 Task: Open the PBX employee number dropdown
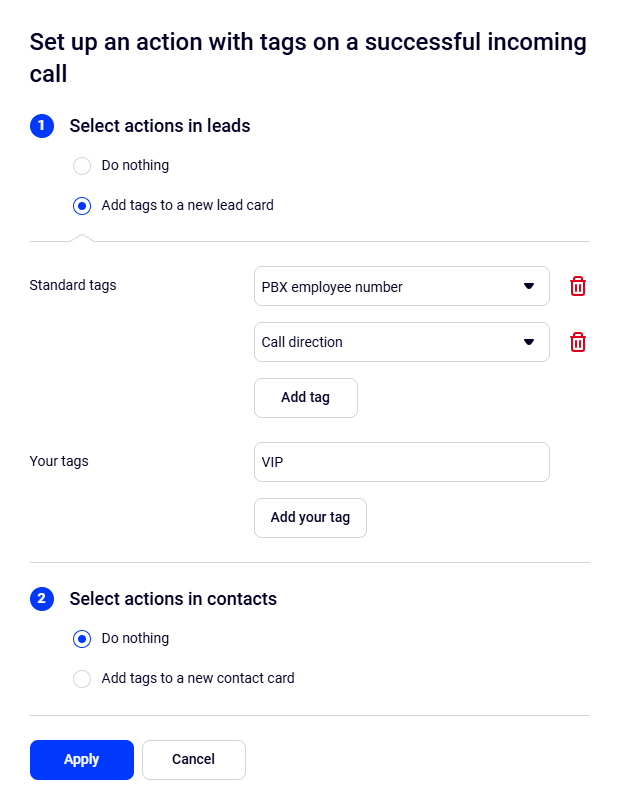click(401, 287)
